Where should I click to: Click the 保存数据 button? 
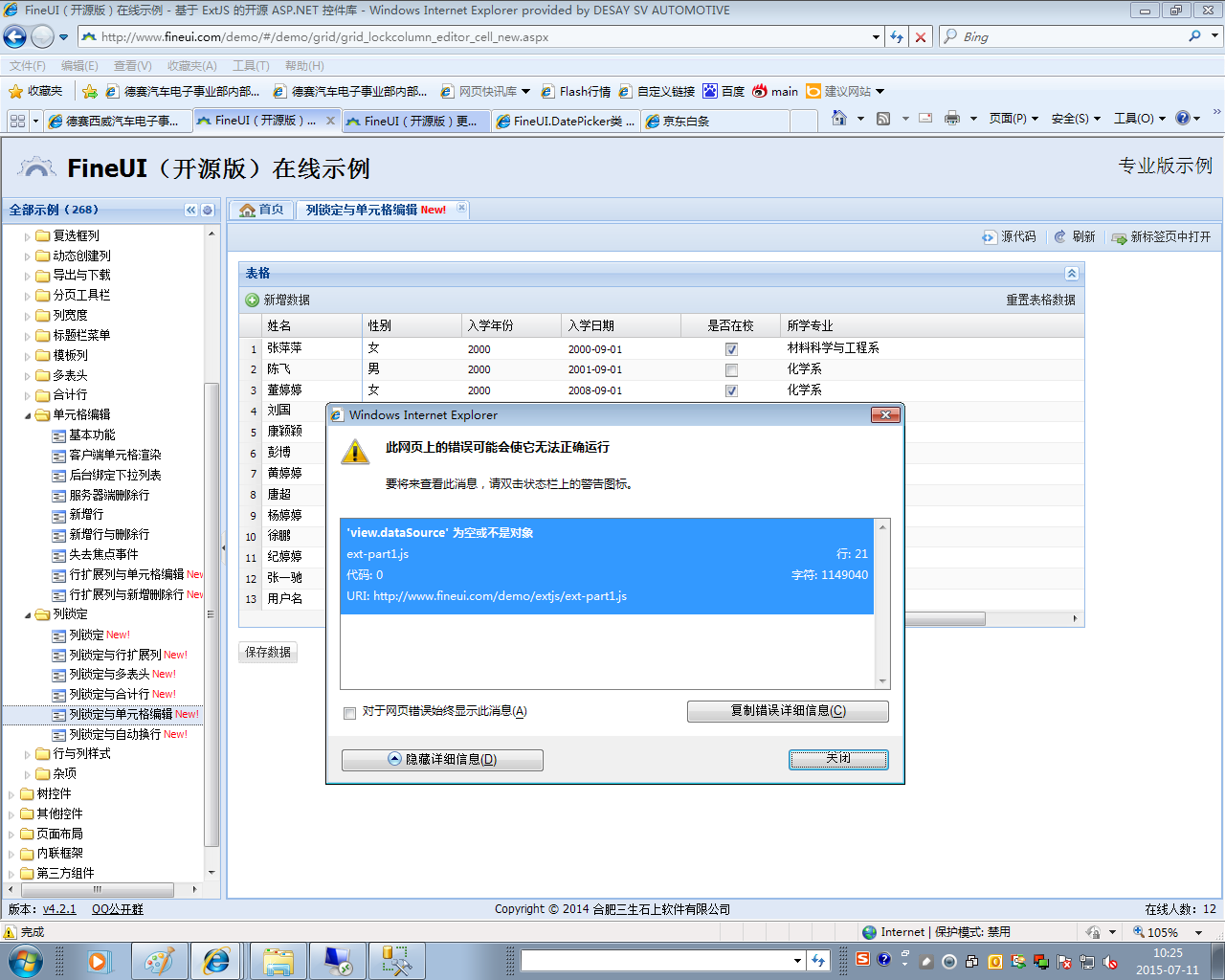click(268, 653)
